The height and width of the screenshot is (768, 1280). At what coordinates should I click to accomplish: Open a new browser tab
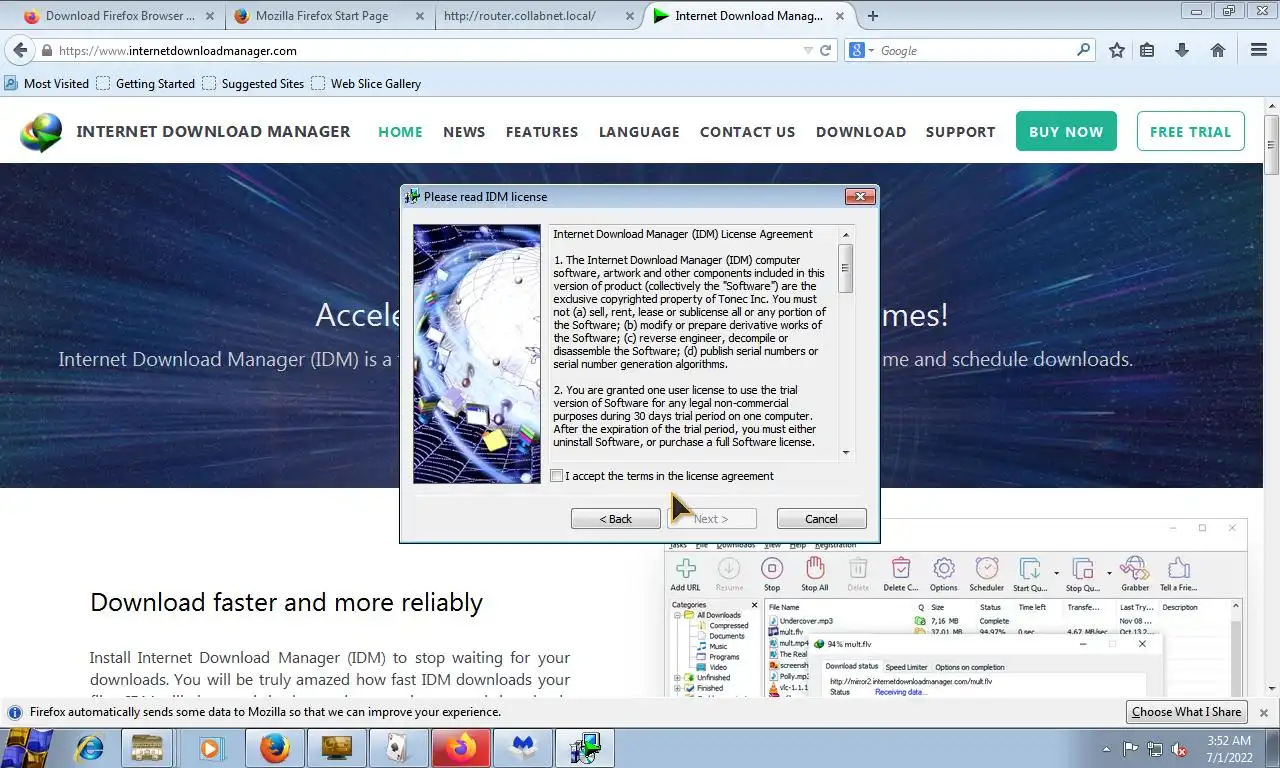pos(873,16)
